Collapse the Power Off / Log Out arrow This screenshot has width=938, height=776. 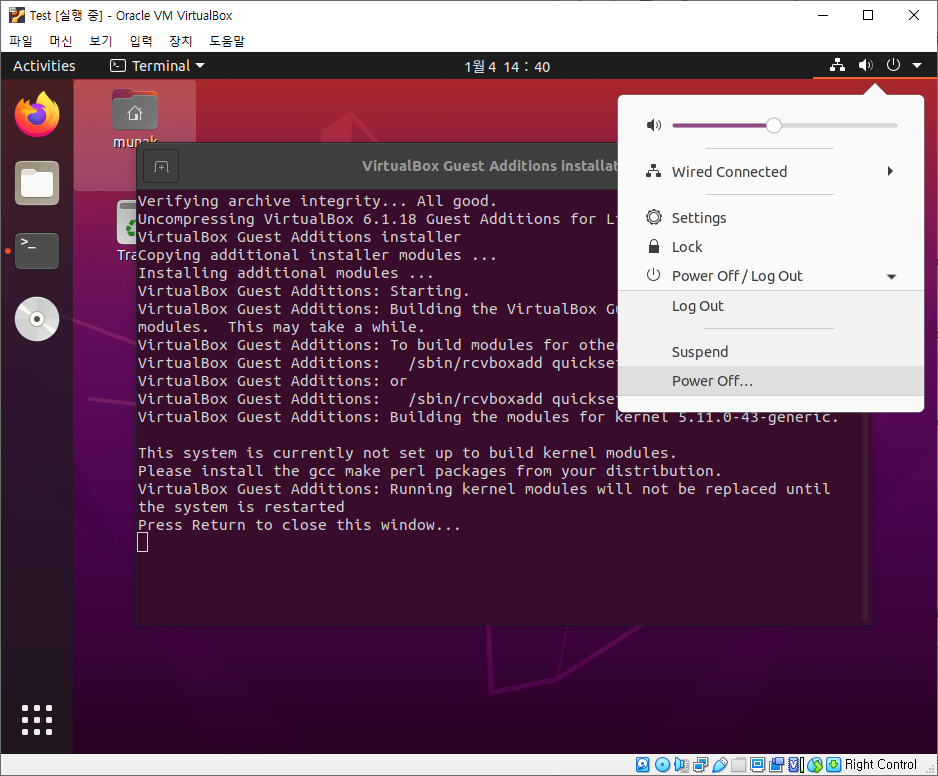pyautogui.click(x=891, y=276)
